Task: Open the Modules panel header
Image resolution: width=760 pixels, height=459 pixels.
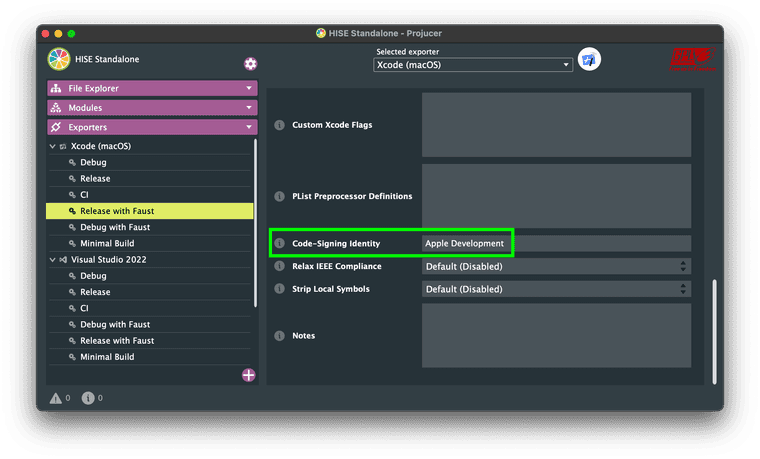Action: pos(152,108)
